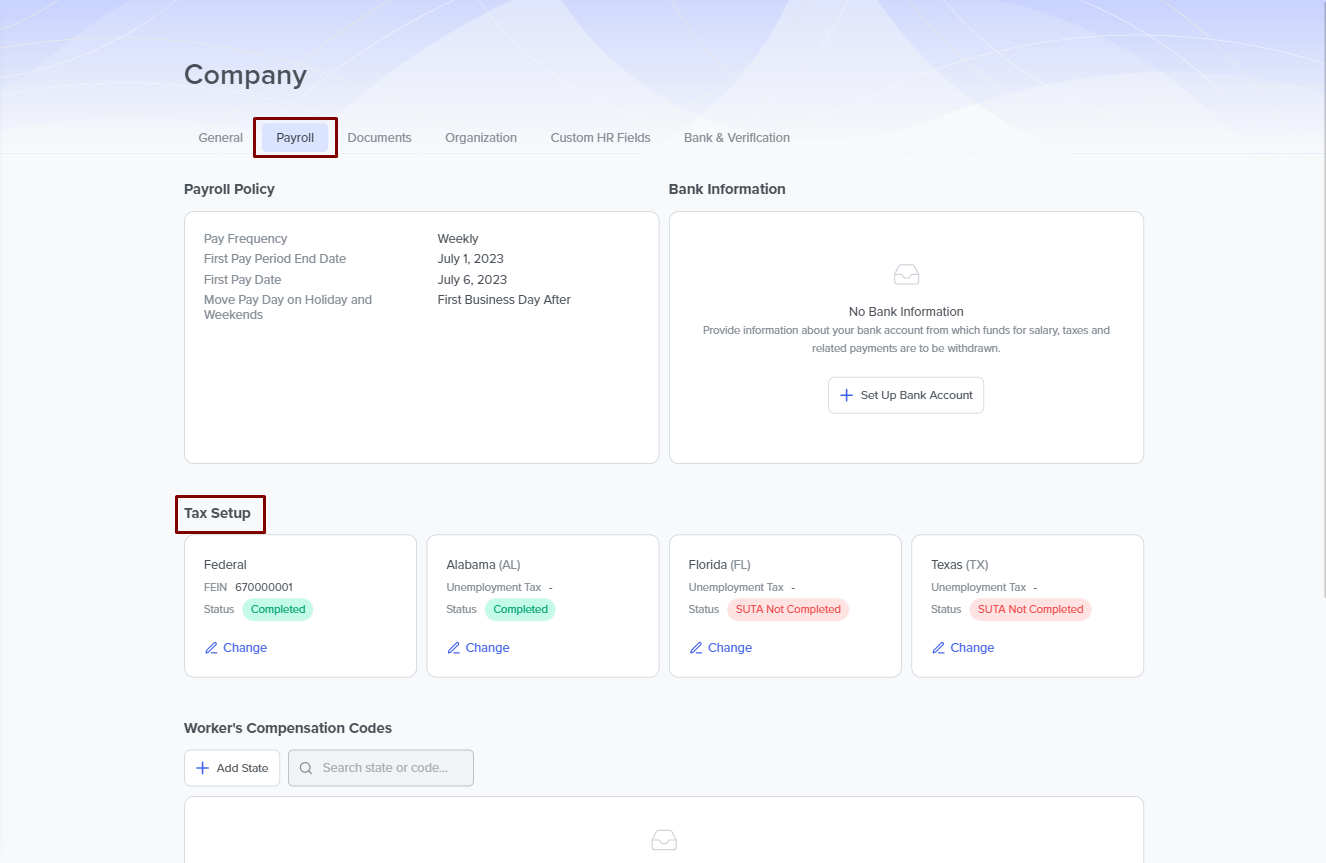Click the inbox icon above No Bank Information
This screenshot has height=863, width=1326.
(906, 275)
